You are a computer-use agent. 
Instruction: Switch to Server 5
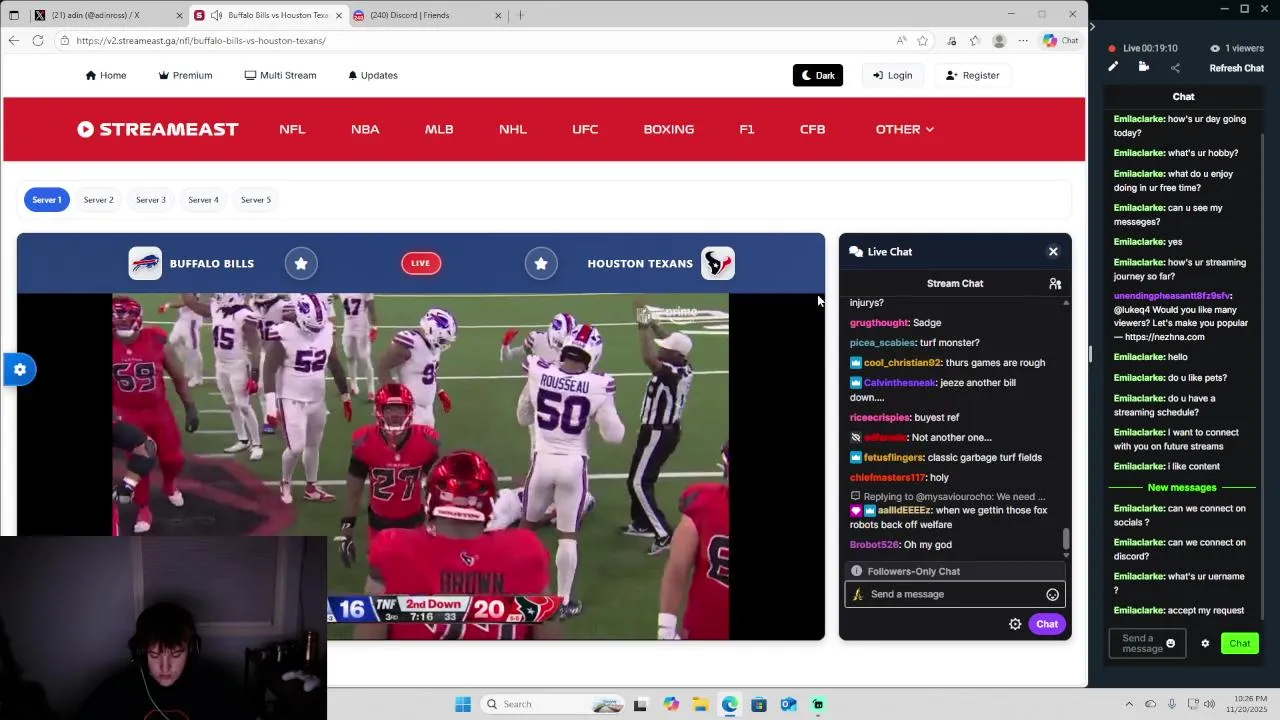[256, 200]
